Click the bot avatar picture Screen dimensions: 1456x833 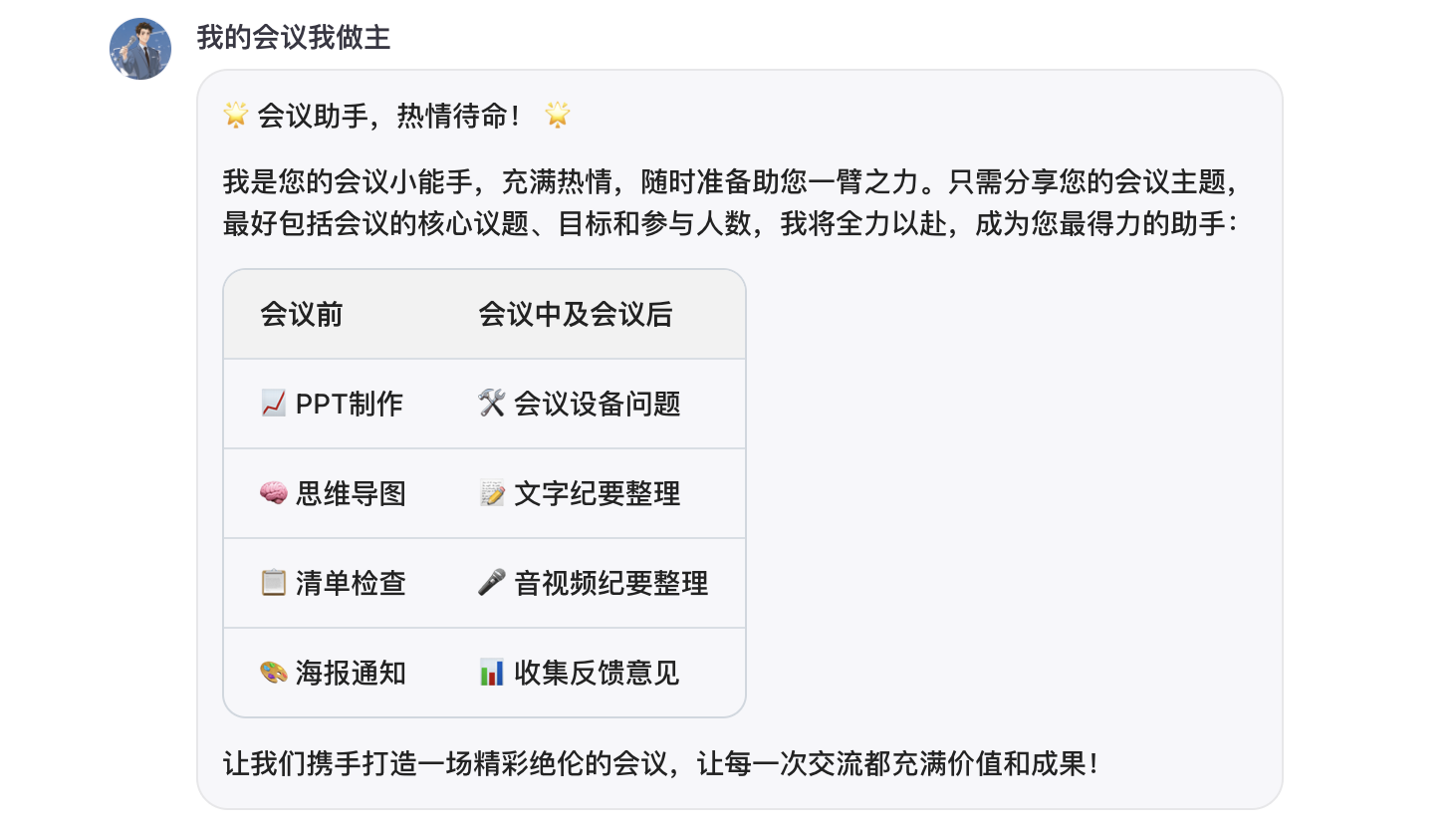140,48
